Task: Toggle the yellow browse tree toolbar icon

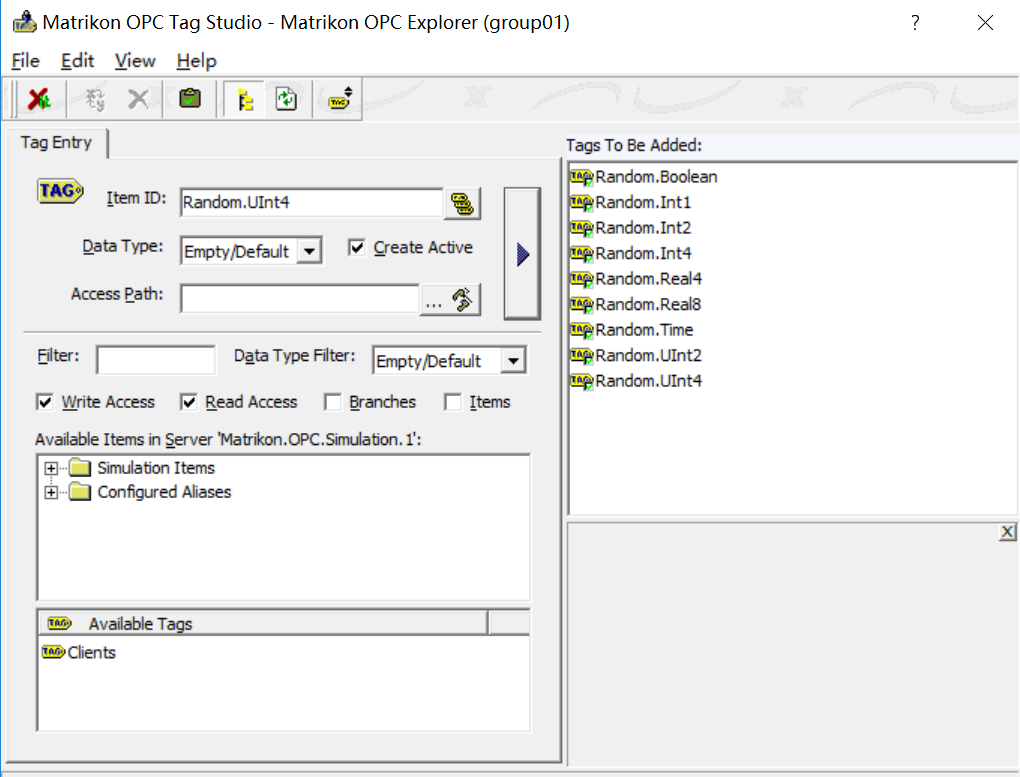Action: (245, 100)
